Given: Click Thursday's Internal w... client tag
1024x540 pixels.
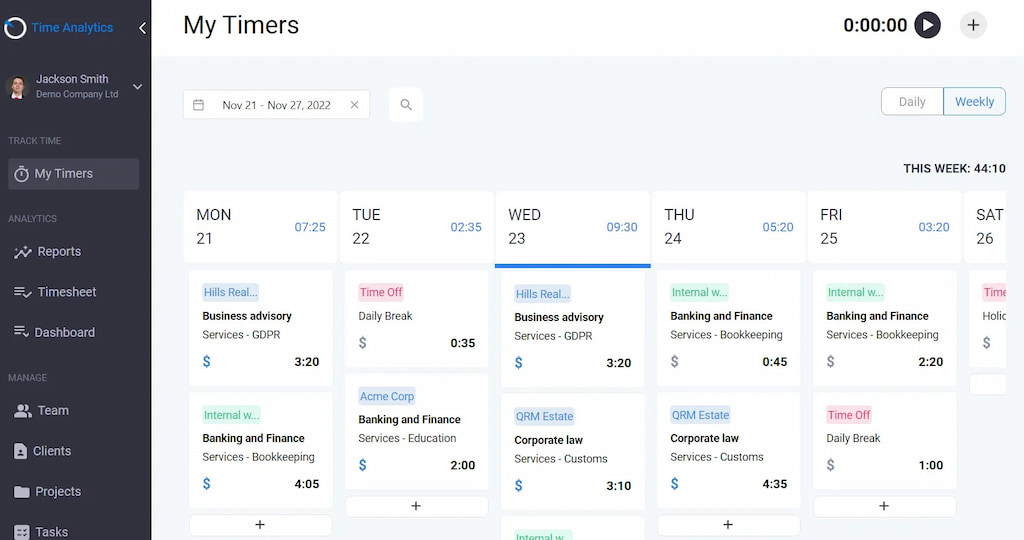Looking at the screenshot, I should pos(699,292).
